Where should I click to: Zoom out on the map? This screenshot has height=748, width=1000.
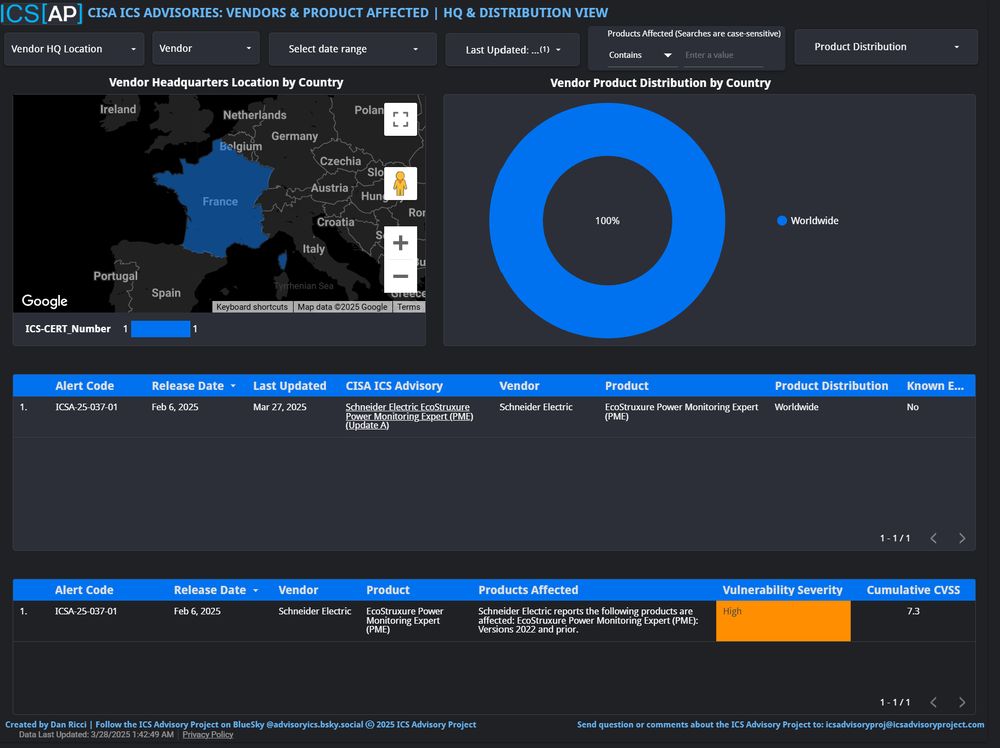(x=401, y=276)
